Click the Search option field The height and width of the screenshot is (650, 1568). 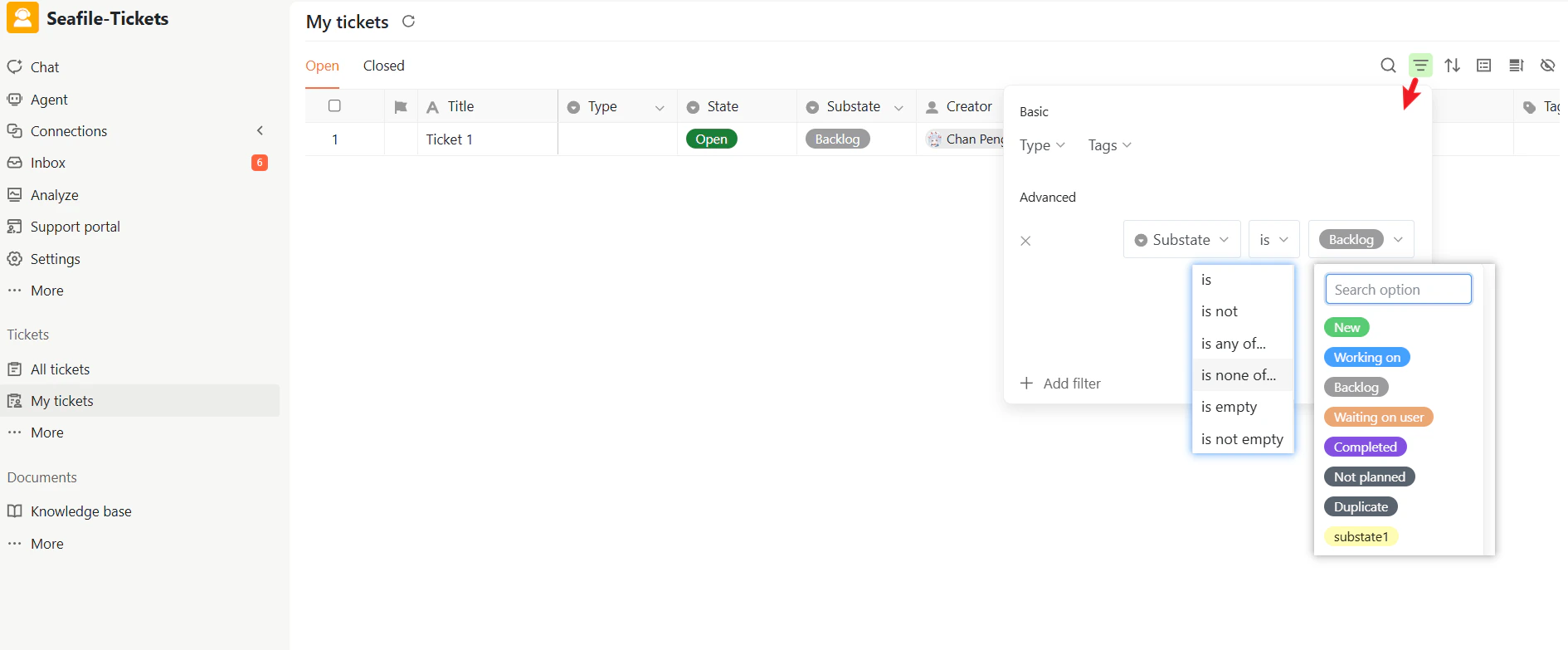(x=1398, y=290)
